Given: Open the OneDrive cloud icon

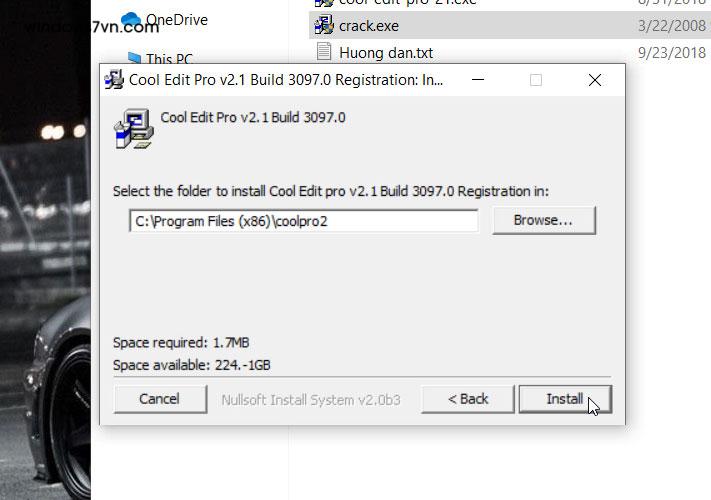Looking at the screenshot, I should (131, 19).
